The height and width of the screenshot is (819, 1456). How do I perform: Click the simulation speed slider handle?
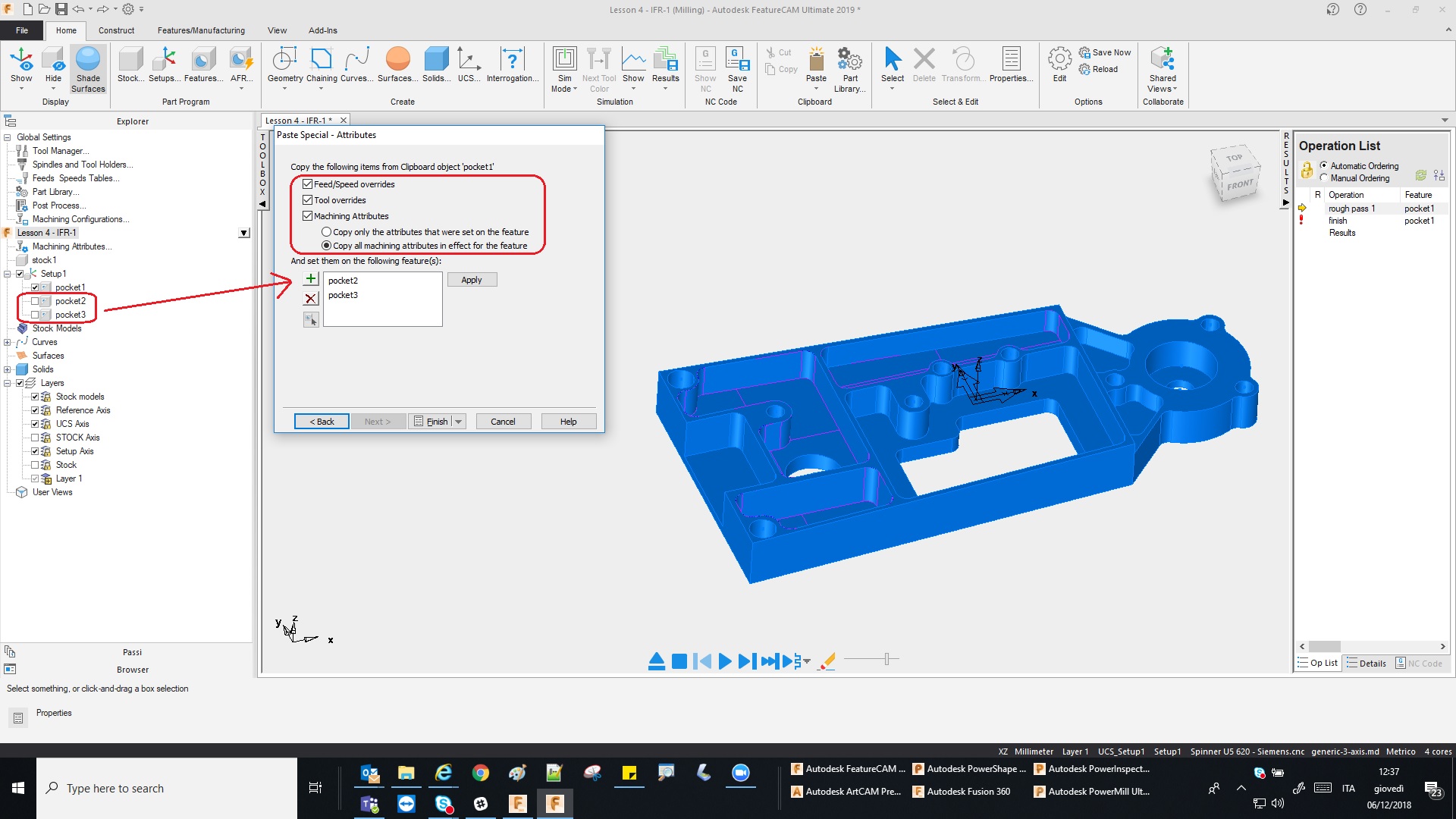click(886, 659)
